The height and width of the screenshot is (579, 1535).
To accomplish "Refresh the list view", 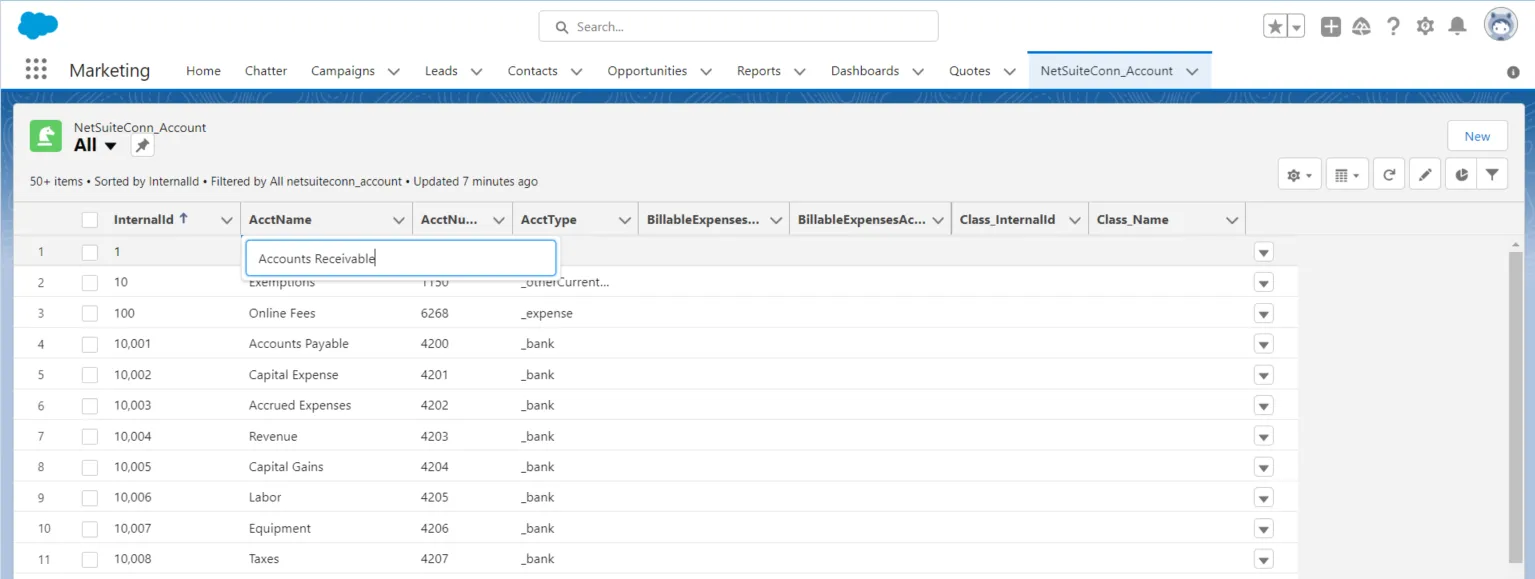I will coord(1388,173).
